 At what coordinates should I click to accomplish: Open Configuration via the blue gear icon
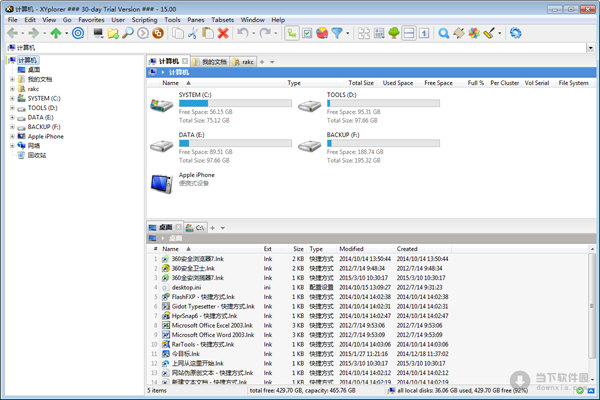[x=515, y=33]
